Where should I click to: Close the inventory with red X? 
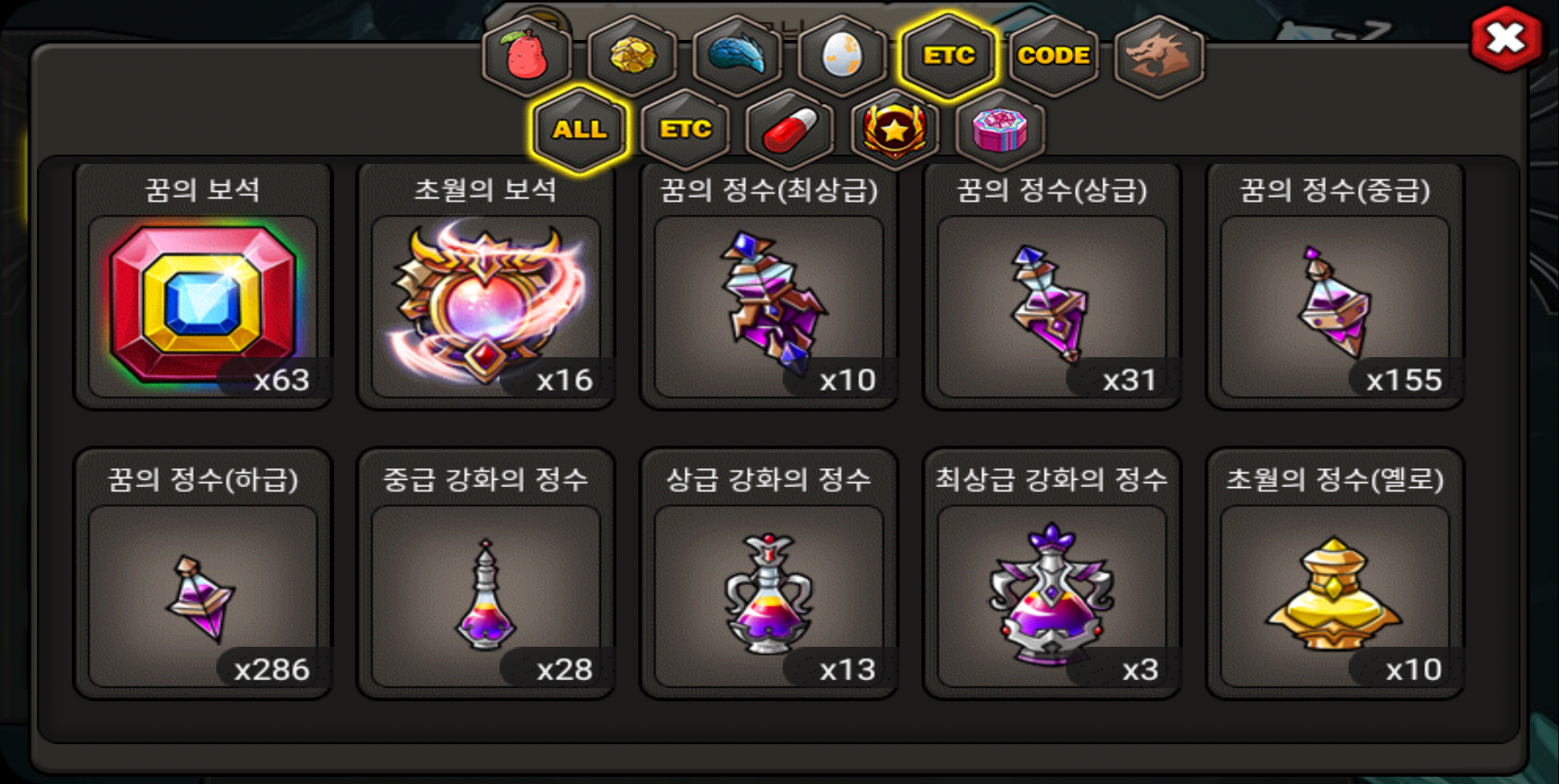coord(1506,38)
